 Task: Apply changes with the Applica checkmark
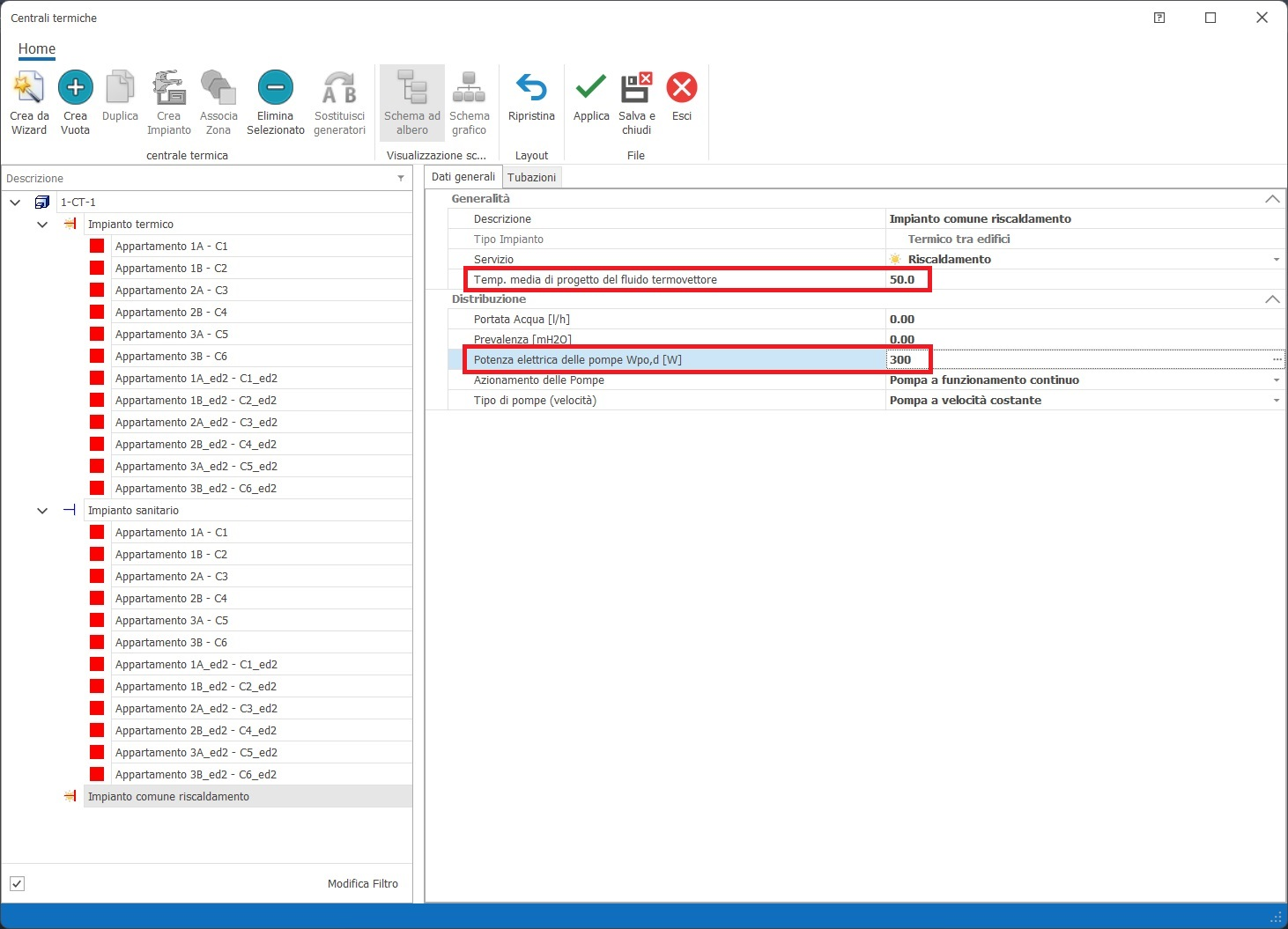point(590,89)
